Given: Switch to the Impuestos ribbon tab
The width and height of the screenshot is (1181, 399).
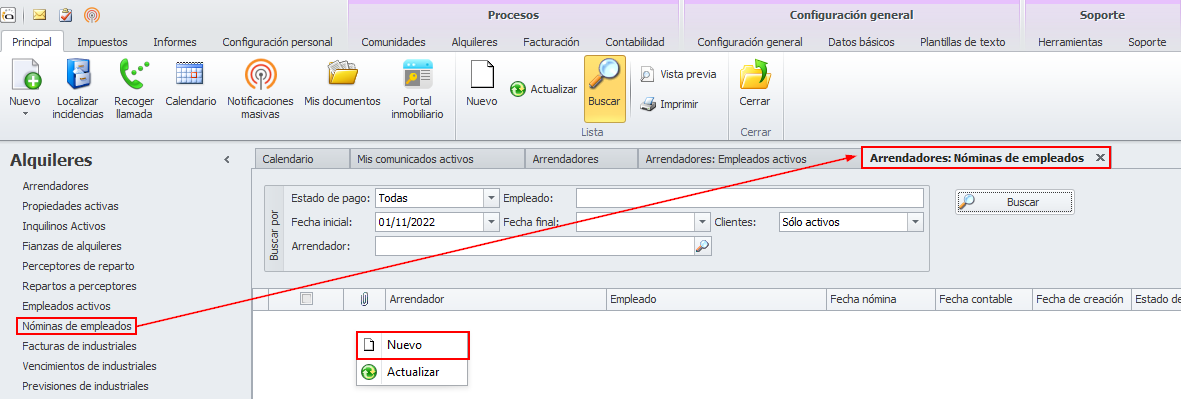Looking at the screenshot, I should (x=102, y=42).
